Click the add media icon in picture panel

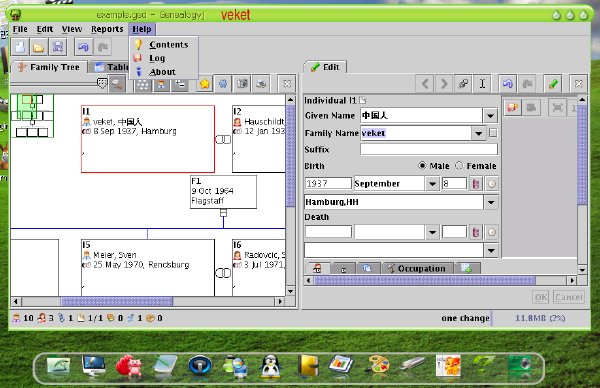pos(513,108)
